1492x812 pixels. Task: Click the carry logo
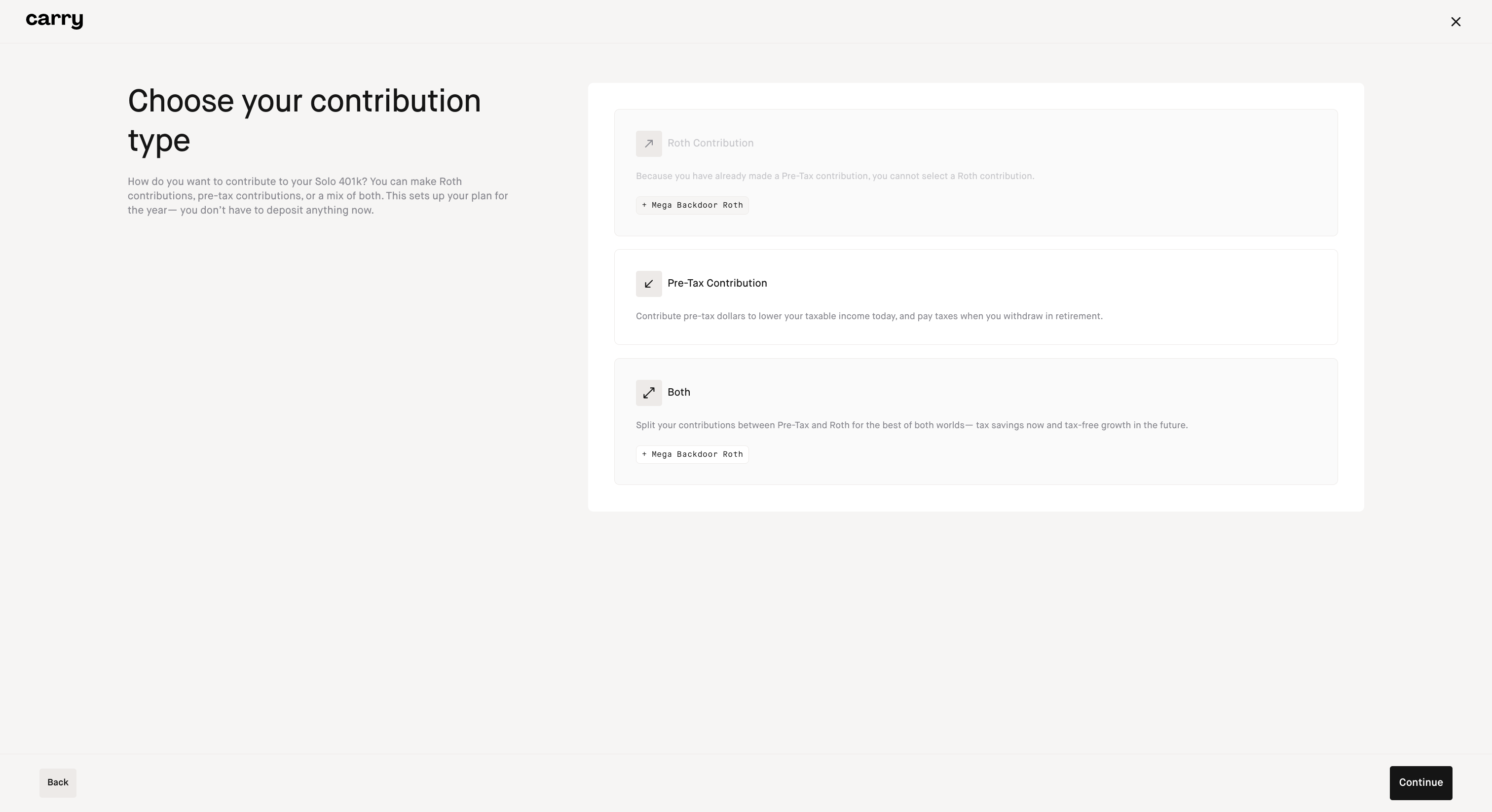54,20
